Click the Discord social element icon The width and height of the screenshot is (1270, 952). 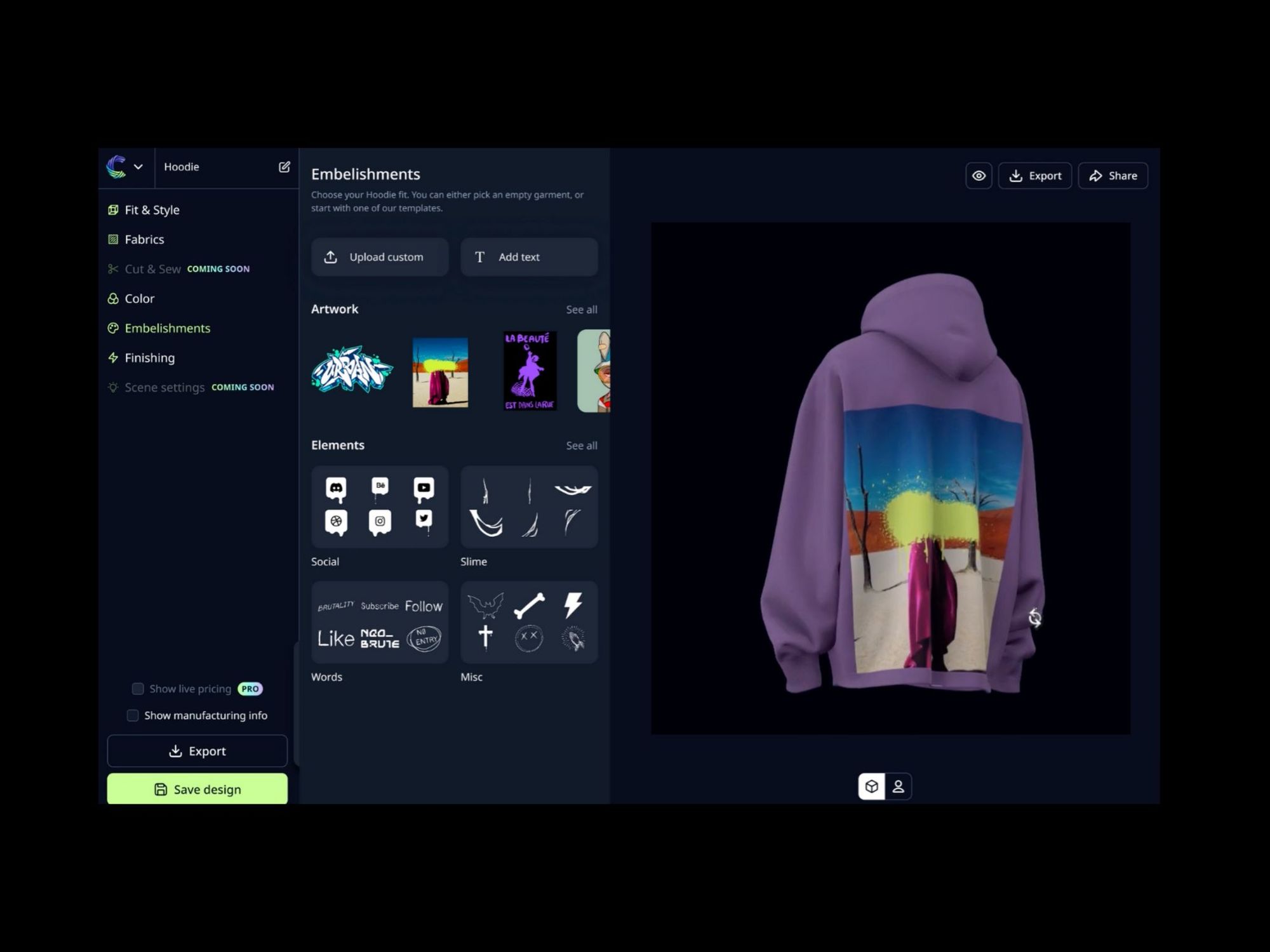pyautogui.click(x=336, y=488)
